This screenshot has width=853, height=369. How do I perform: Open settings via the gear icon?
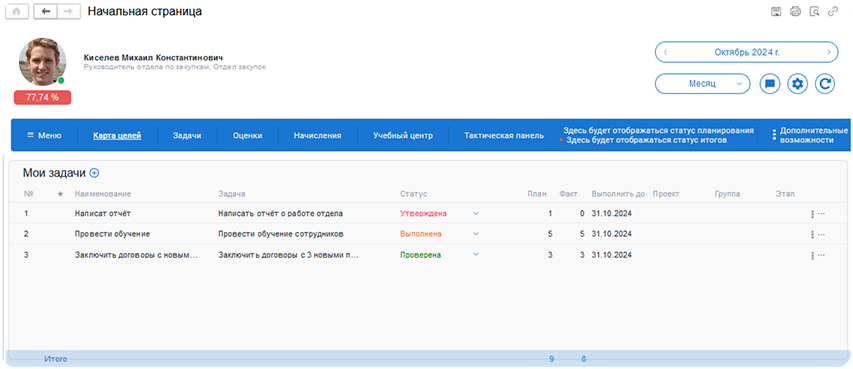(798, 84)
